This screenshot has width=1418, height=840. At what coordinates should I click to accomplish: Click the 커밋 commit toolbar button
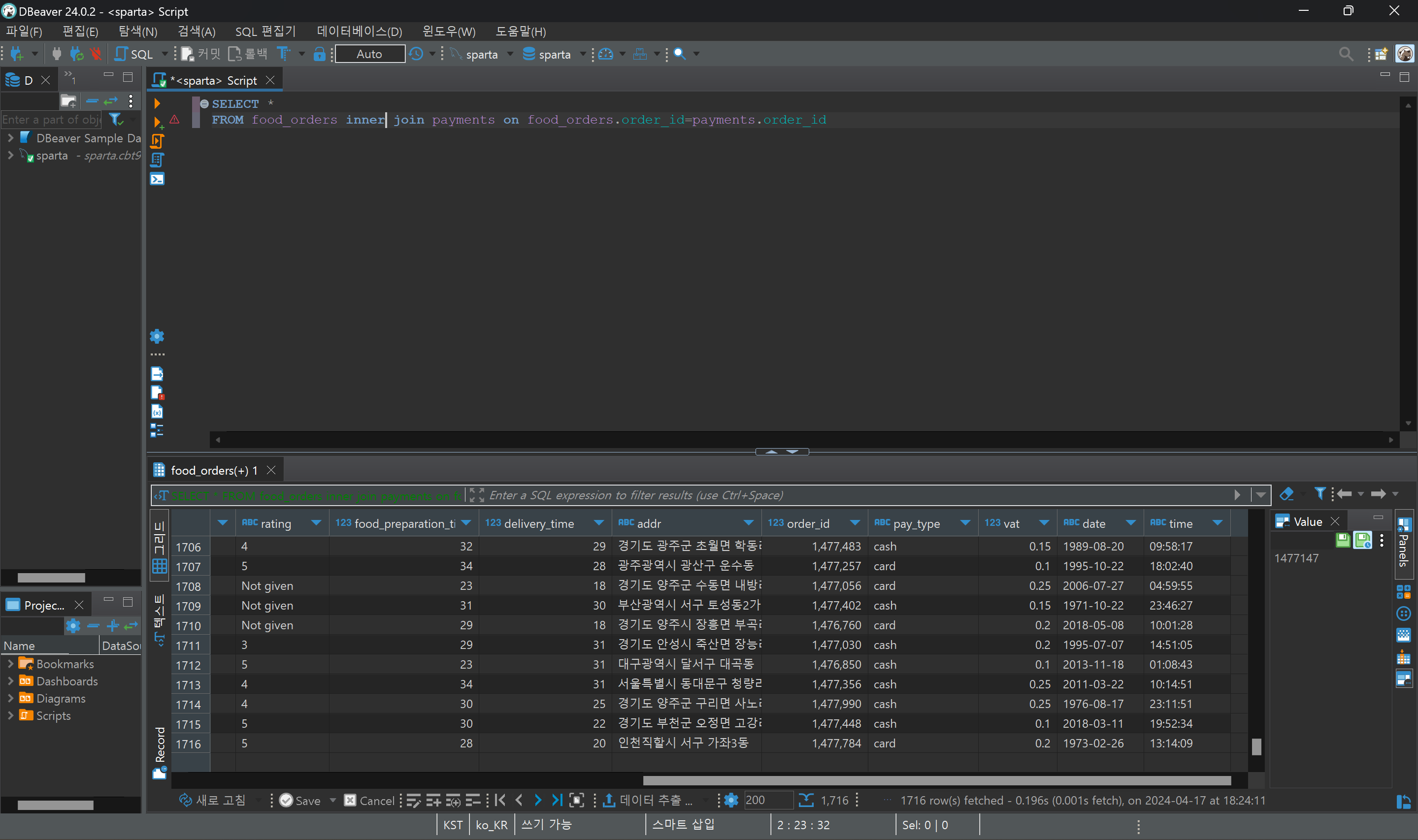tap(201, 54)
